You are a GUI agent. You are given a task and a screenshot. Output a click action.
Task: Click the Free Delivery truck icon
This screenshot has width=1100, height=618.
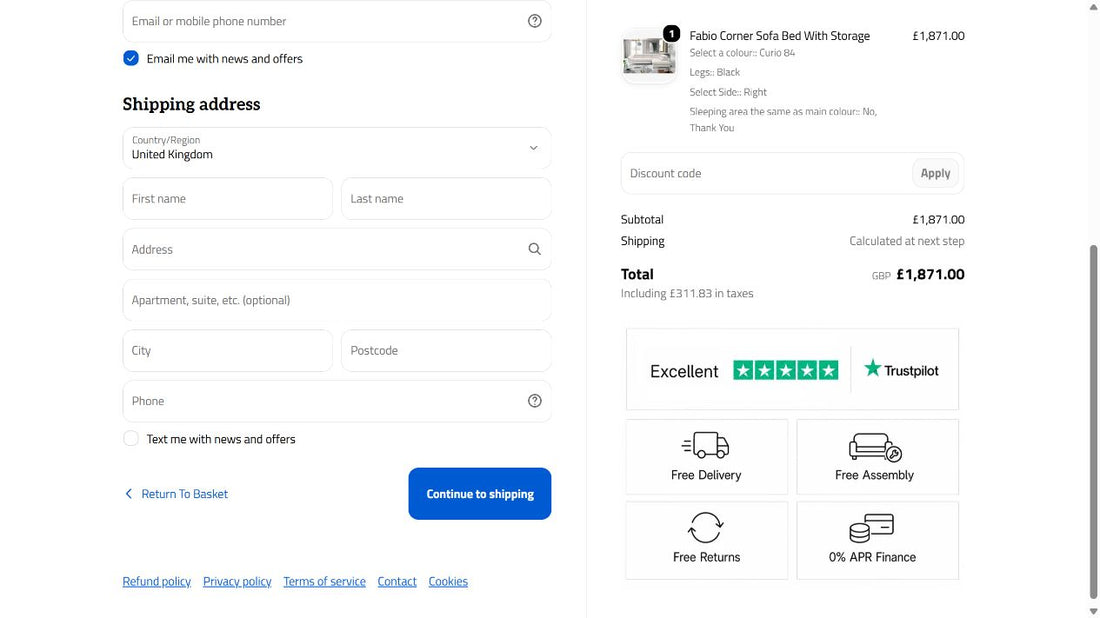coord(705,445)
